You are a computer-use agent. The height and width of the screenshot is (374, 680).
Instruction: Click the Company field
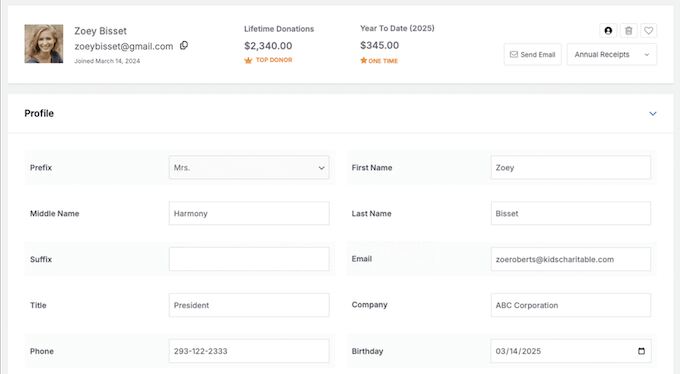[571, 305]
